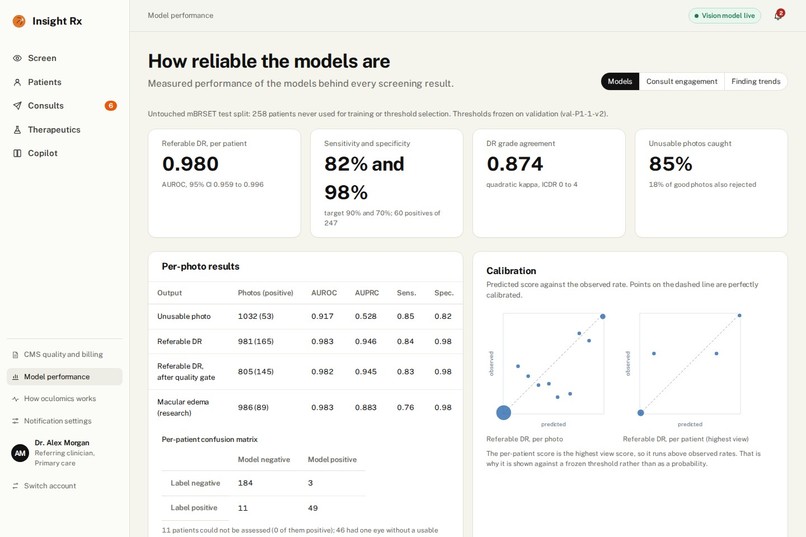
Task: Click the Per-photo results heading
Action: 200,266
